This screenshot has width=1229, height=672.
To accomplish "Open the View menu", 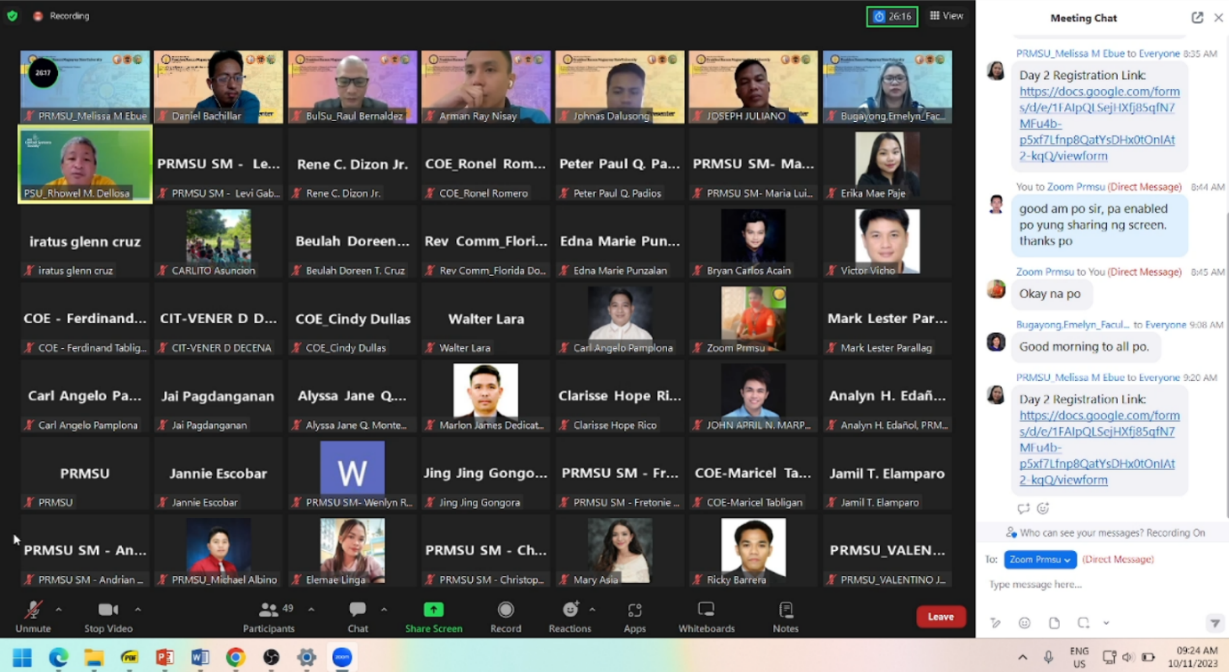I will [946, 16].
